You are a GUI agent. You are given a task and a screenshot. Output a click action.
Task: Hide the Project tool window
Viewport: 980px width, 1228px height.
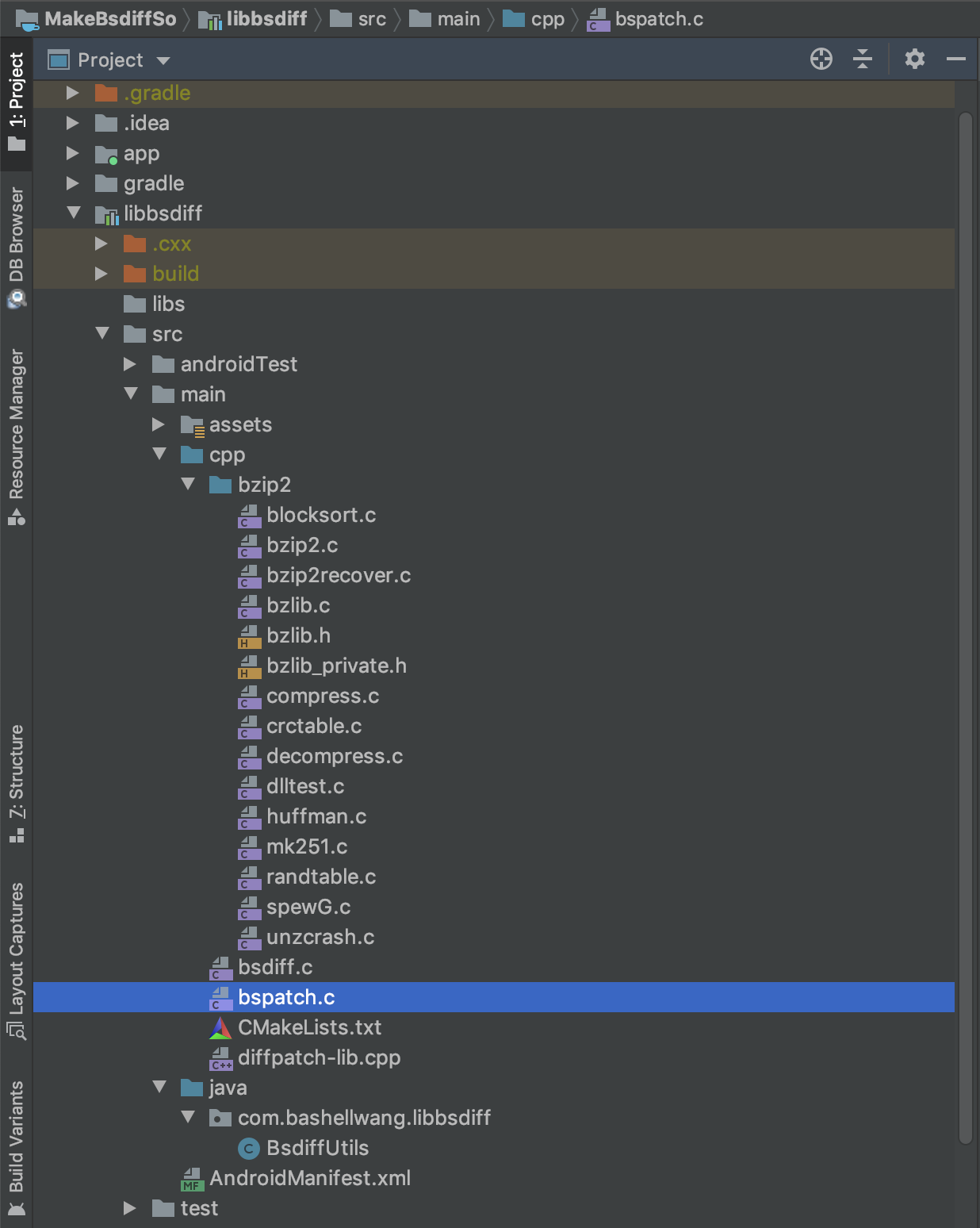[955, 59]
